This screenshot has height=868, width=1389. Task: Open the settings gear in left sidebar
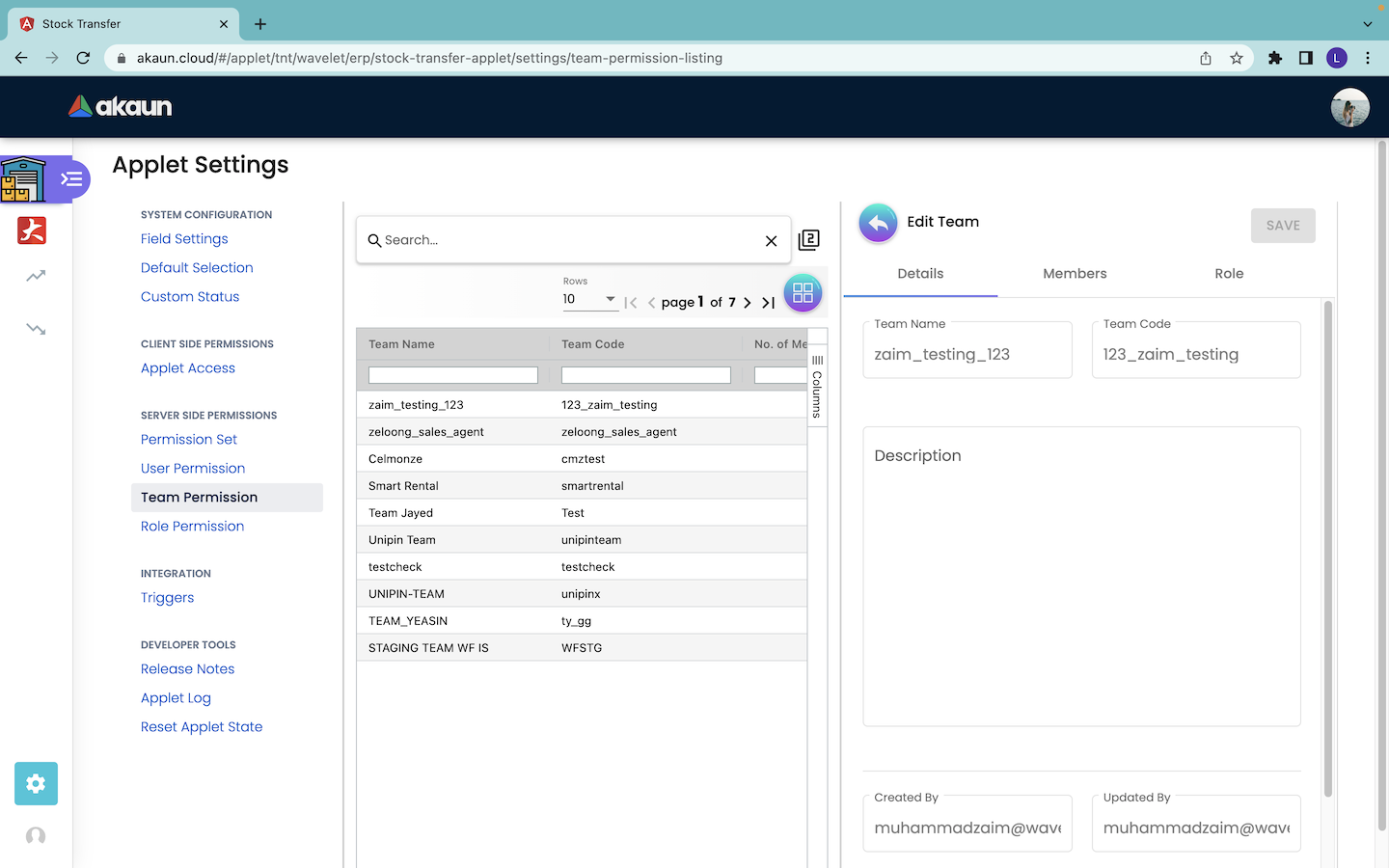click(36, 783)
